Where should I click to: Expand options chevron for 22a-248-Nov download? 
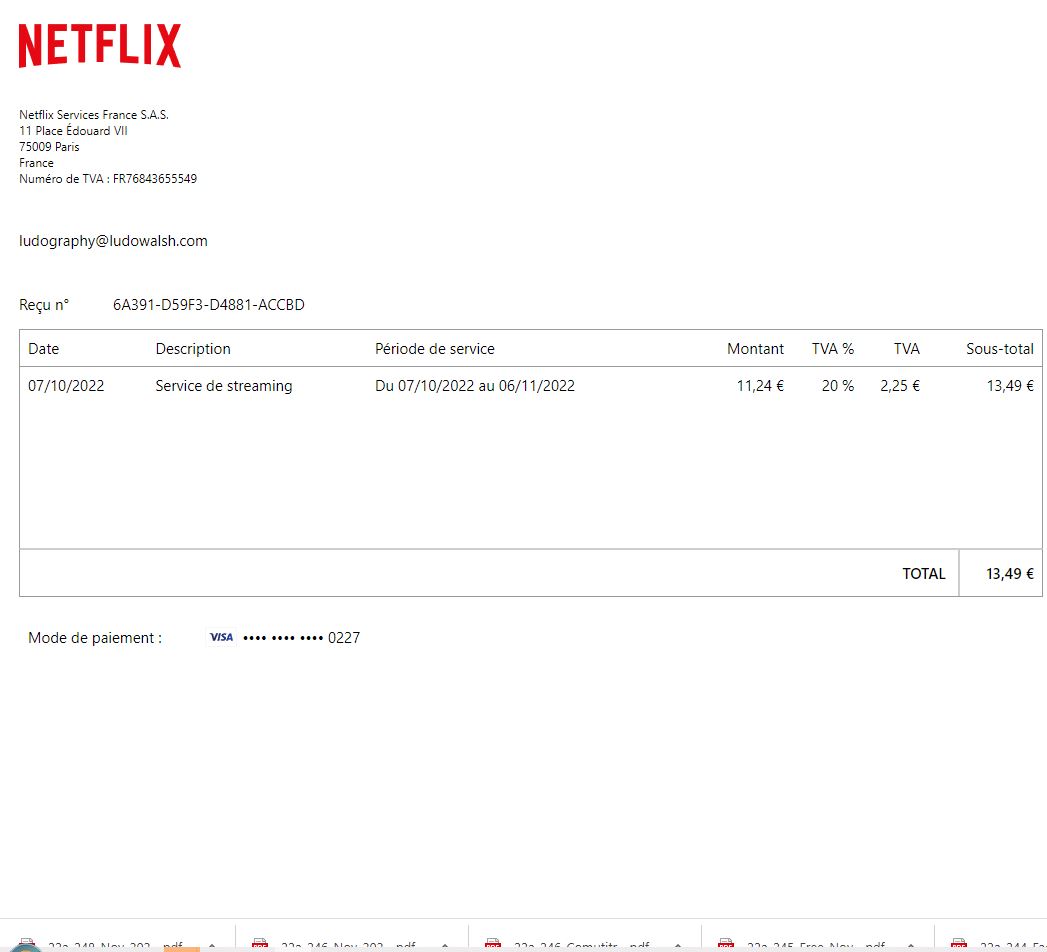(212, 946)
